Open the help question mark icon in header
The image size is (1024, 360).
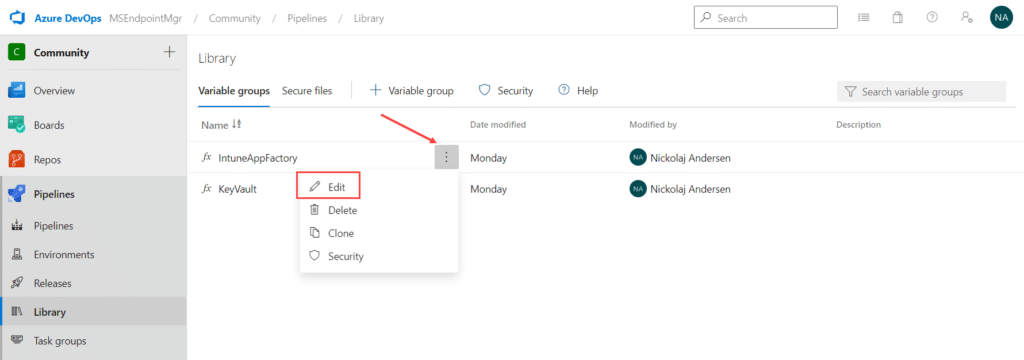pyautogui.click(x=933, y=18)
